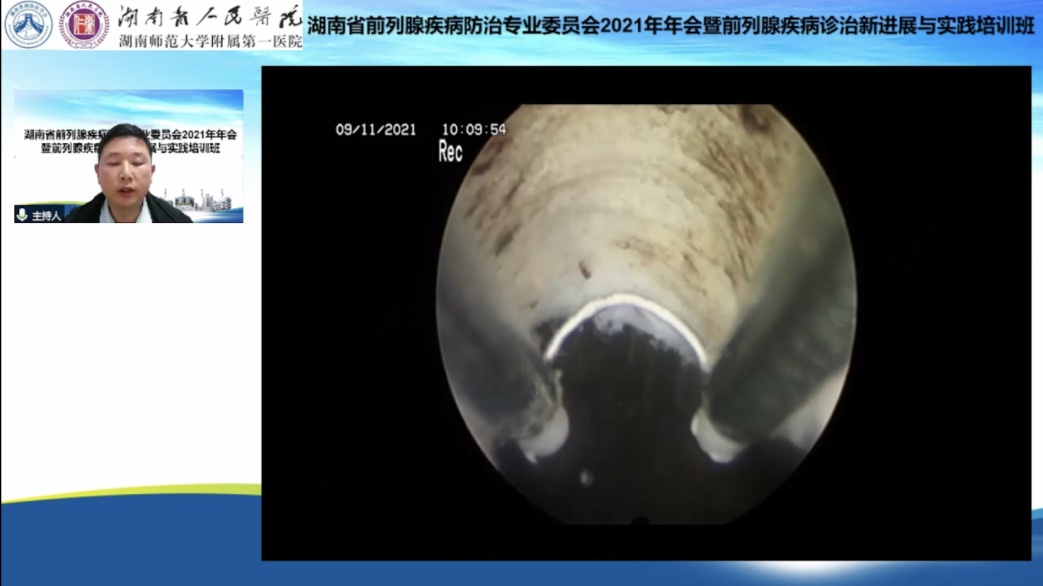The width and height of the screenshot is (1043, 586).
Task: Click the round red hospital seal logo
Action: [x=84, y=25]
